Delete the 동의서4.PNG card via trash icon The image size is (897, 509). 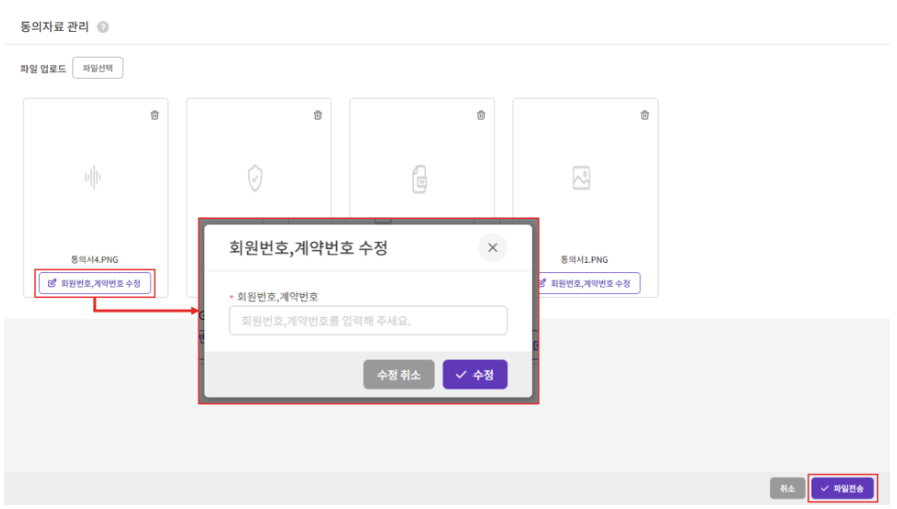(x=154, y=115)
